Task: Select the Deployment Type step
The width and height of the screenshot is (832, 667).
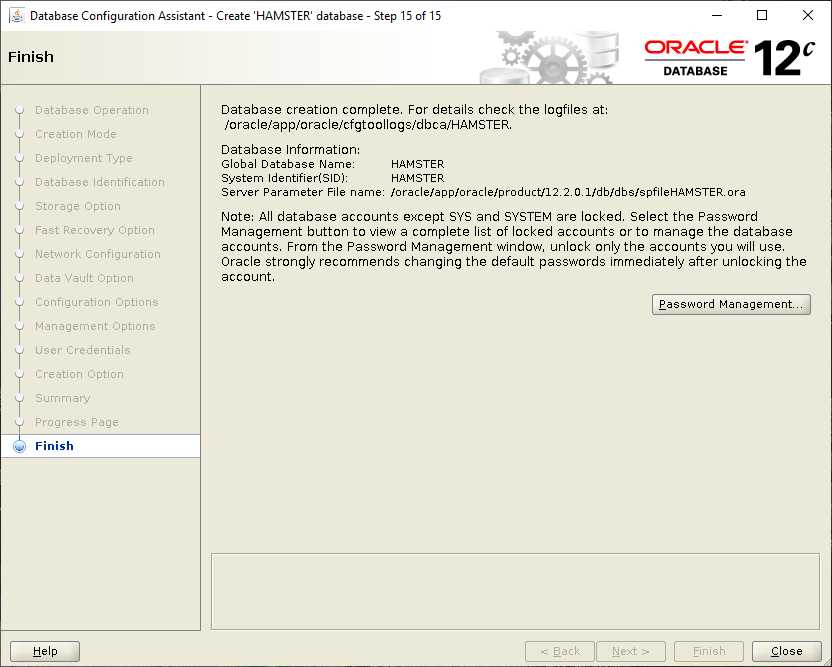Action: pyautogui.click(x=84, y=158)
